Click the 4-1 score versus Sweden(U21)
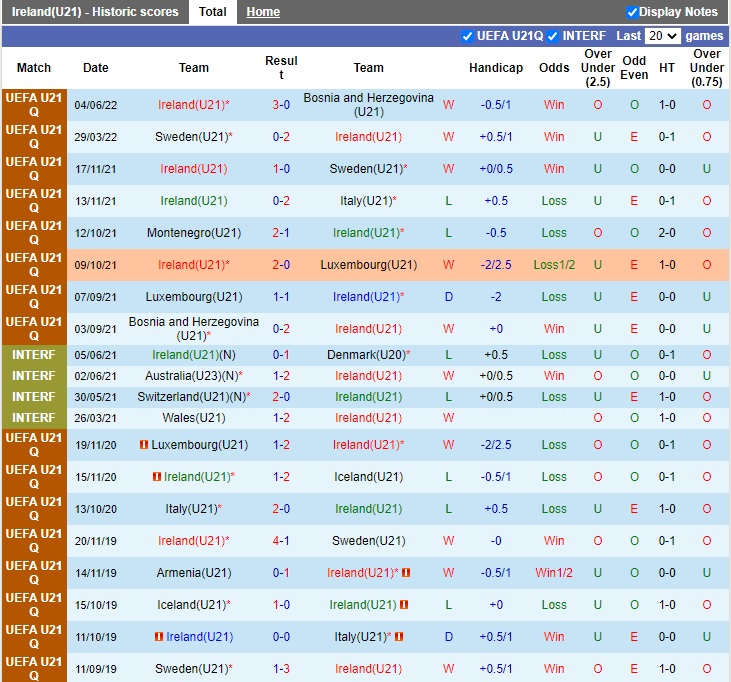The width and height of the screenshot is (731, 682). tap(281, 541)
